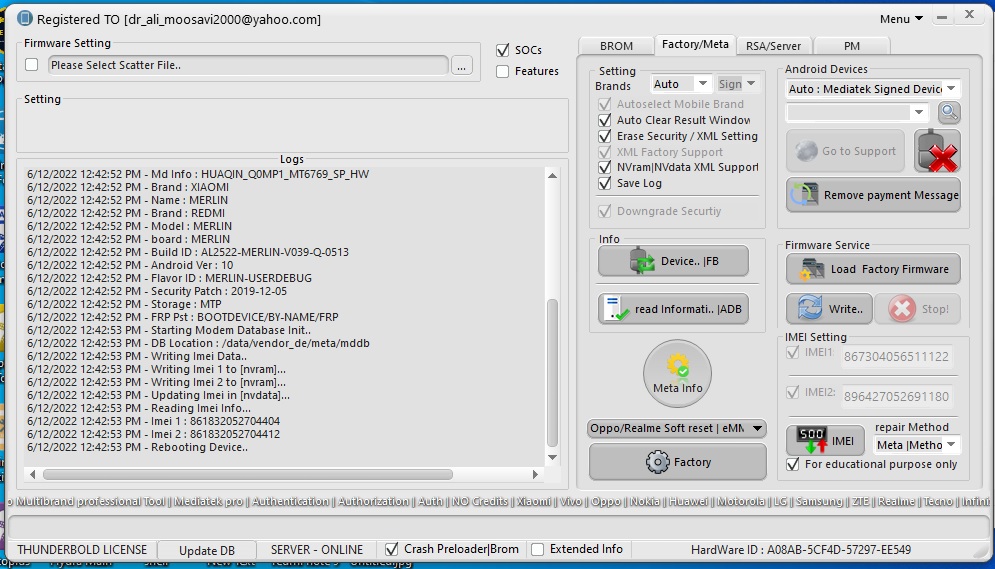This screenshot has width=995, height=569.
Task: Click Remove payment Message button
Action: (x=873, y=195)
